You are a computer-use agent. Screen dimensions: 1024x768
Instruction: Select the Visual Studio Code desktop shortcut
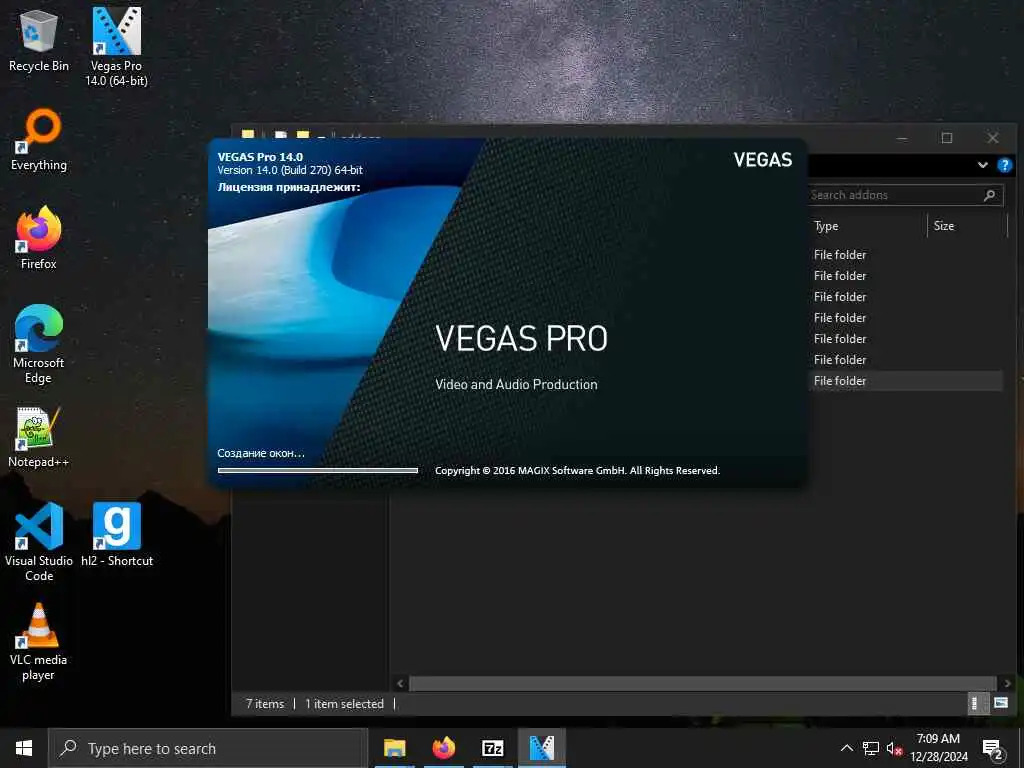tap(39, 542)
